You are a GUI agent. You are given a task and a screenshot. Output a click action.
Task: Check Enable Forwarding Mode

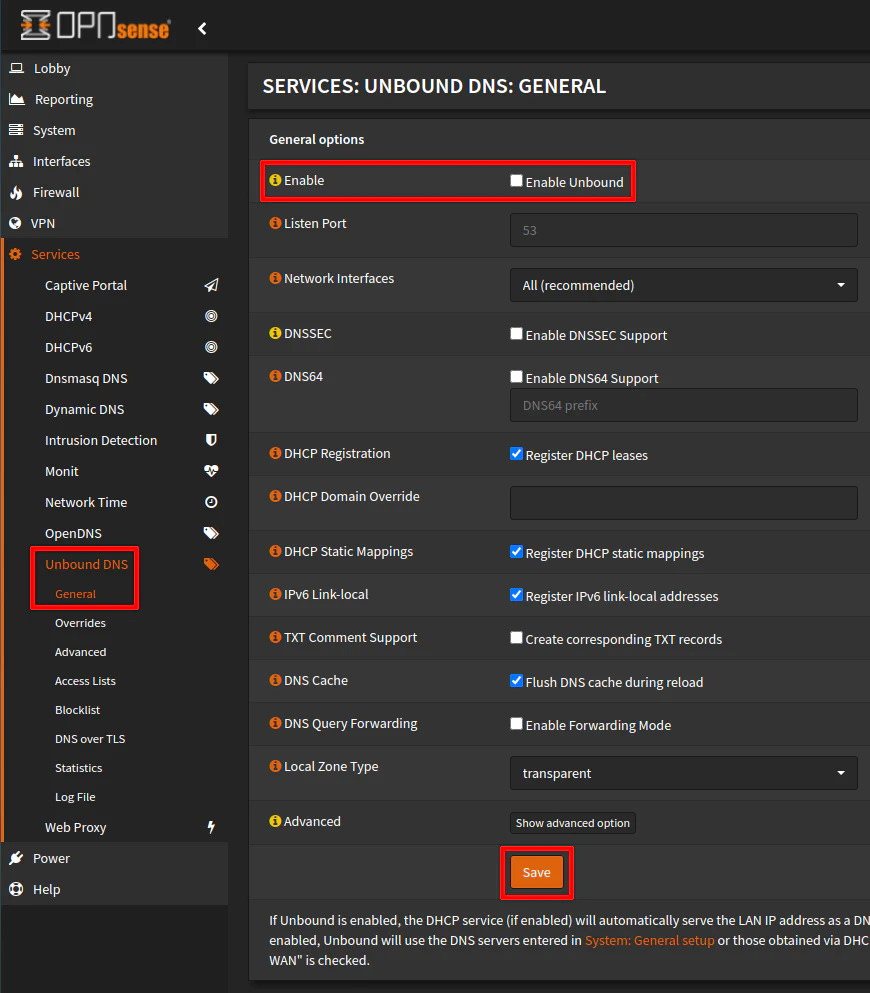(516, 724)
